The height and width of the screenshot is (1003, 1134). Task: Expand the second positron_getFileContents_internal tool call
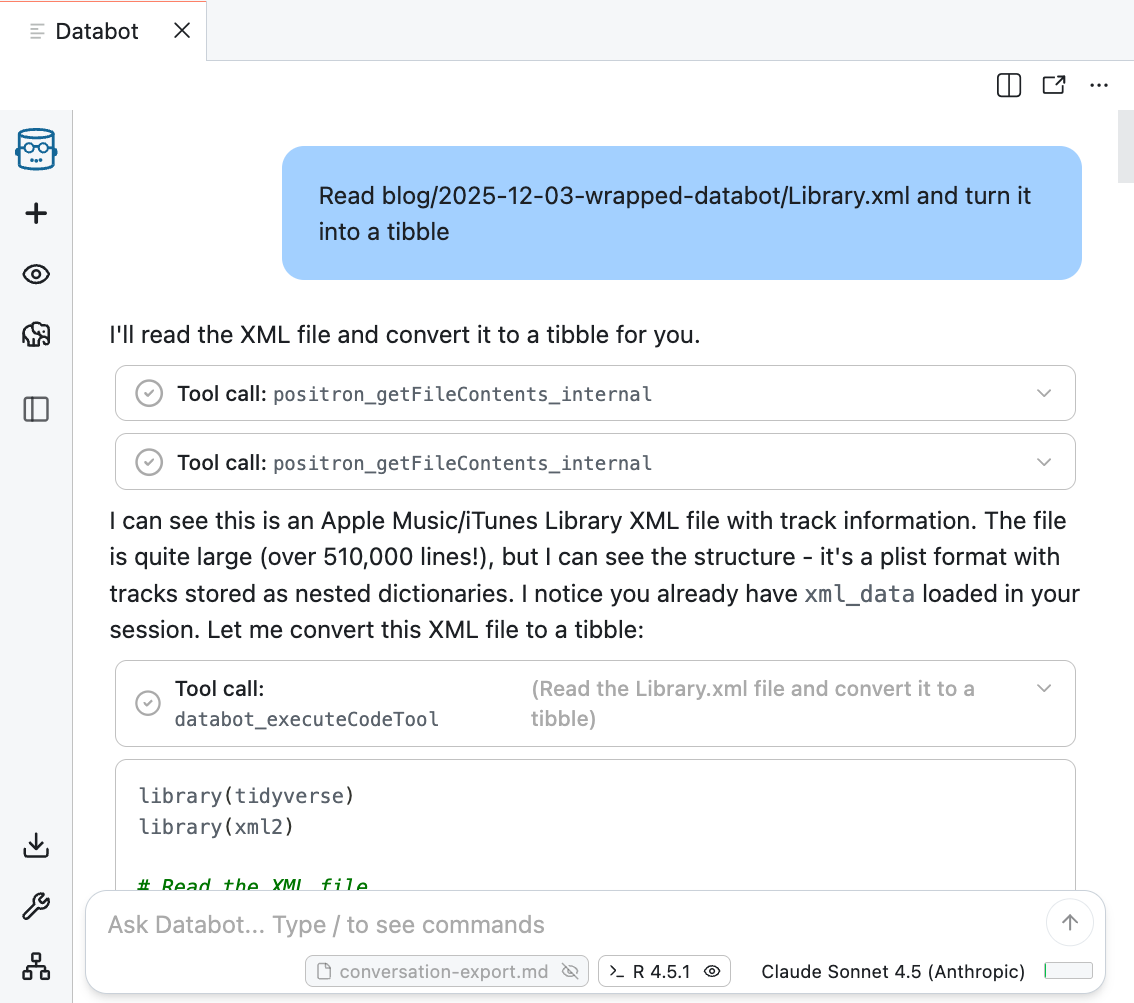pos(1043,461)
